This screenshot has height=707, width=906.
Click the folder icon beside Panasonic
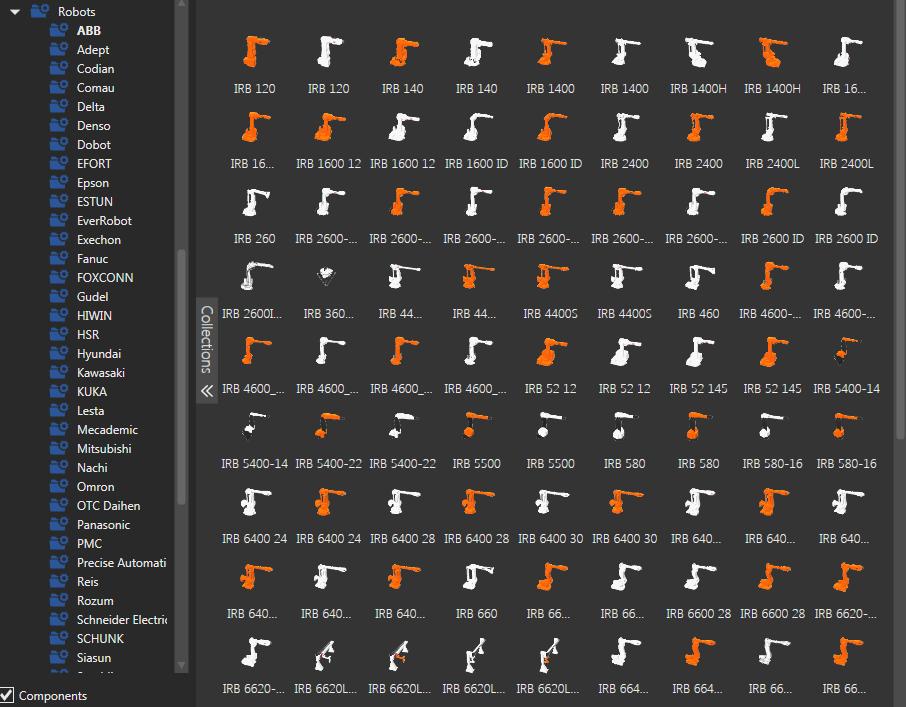[58, 524]
